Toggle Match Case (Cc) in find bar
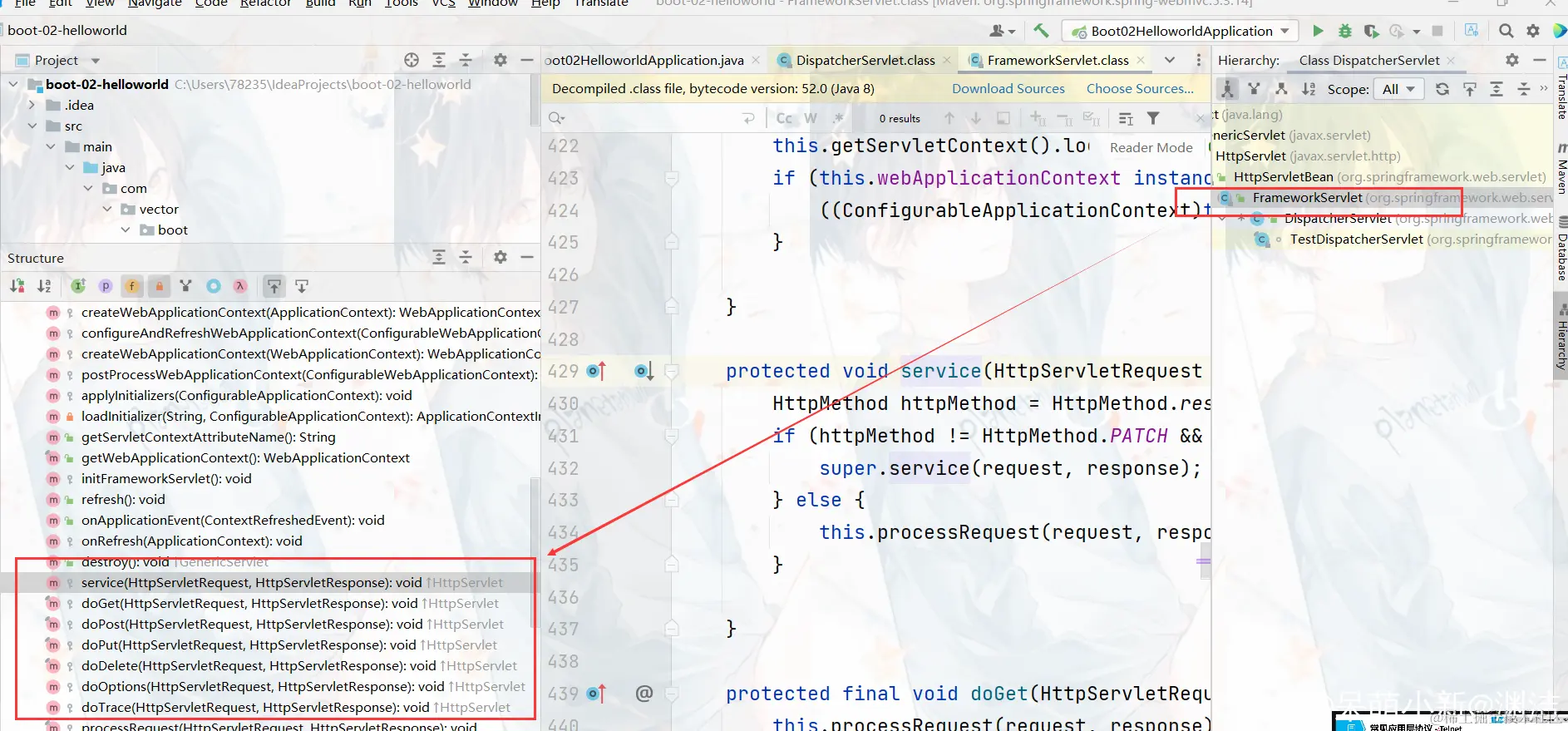The height and width of the screenshot is (731, 1568). [784, 118]
